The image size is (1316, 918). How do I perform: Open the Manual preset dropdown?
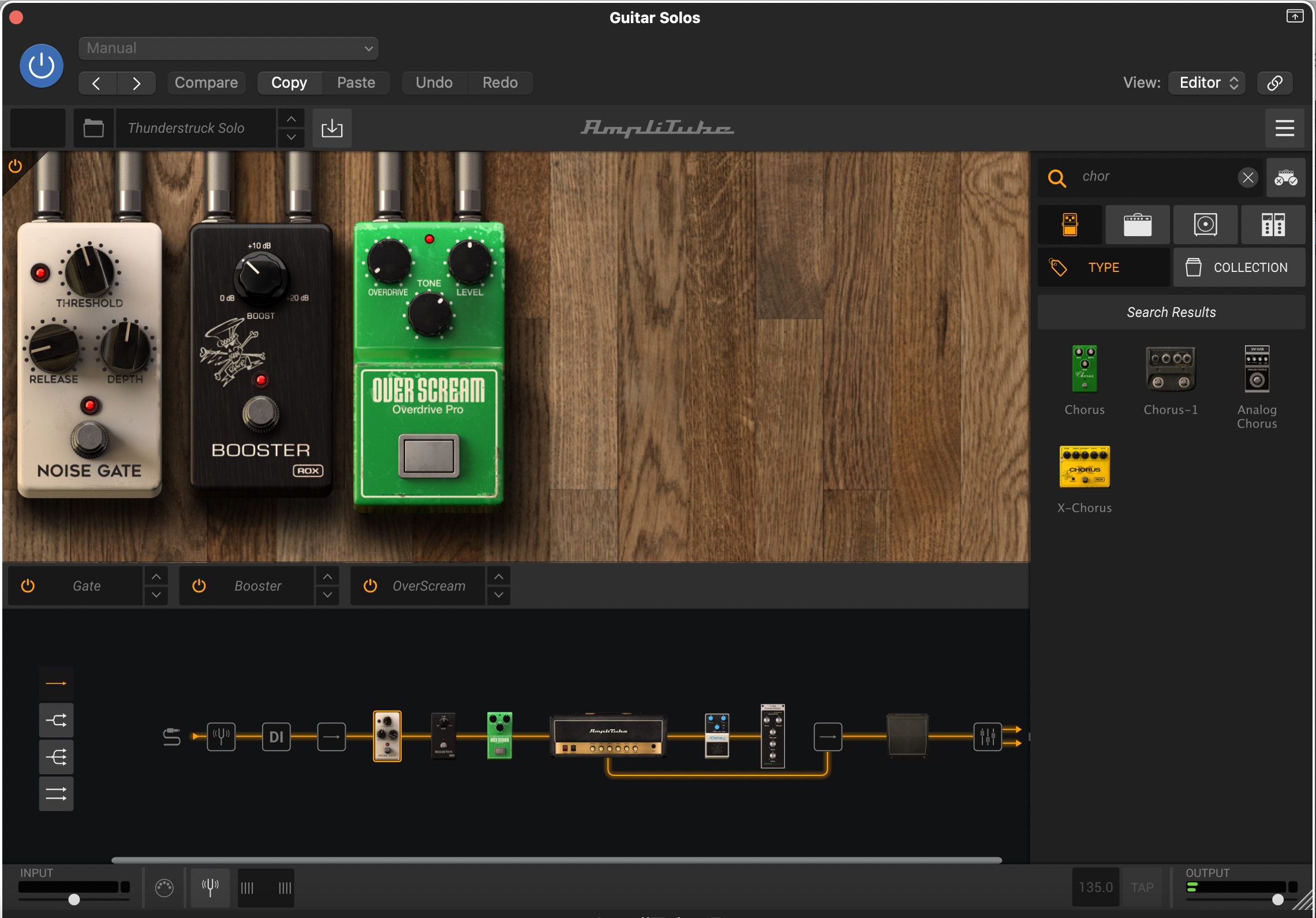pyautogui.click(x=229, y=48)
